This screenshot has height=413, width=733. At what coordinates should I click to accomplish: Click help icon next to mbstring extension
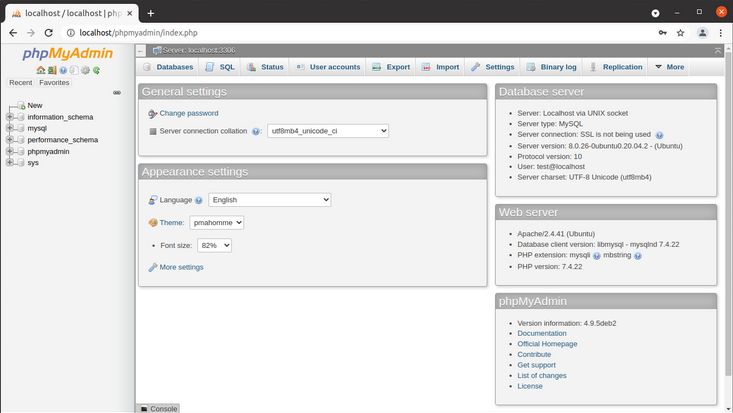pyautogui.click(x=638, y=256)
